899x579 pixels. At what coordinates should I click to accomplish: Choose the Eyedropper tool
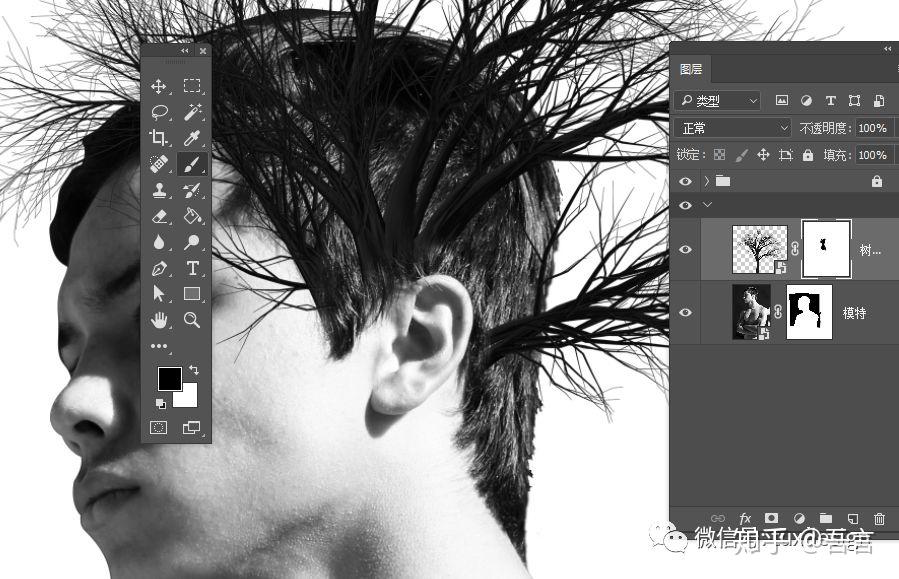point(192,138)
